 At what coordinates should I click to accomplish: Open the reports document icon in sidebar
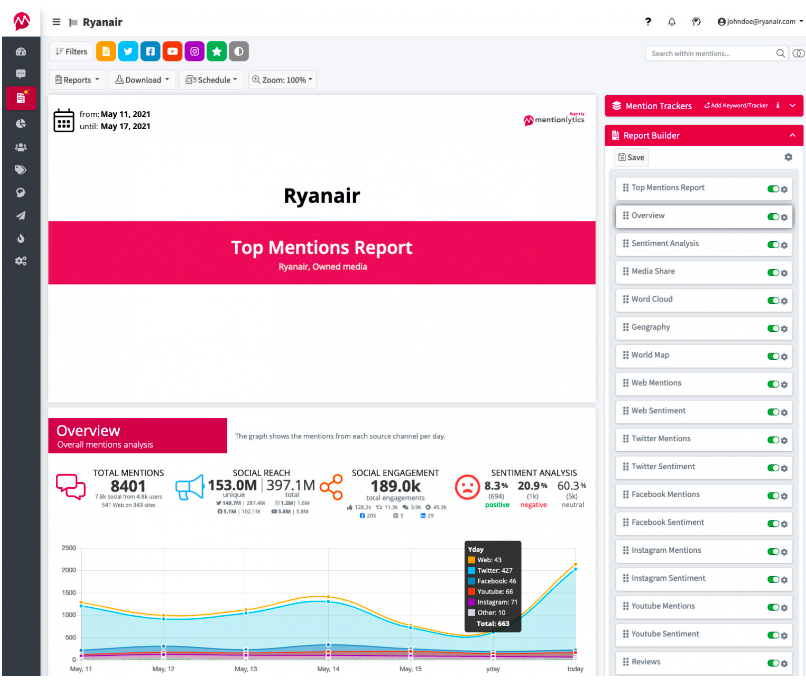point(21,98)
